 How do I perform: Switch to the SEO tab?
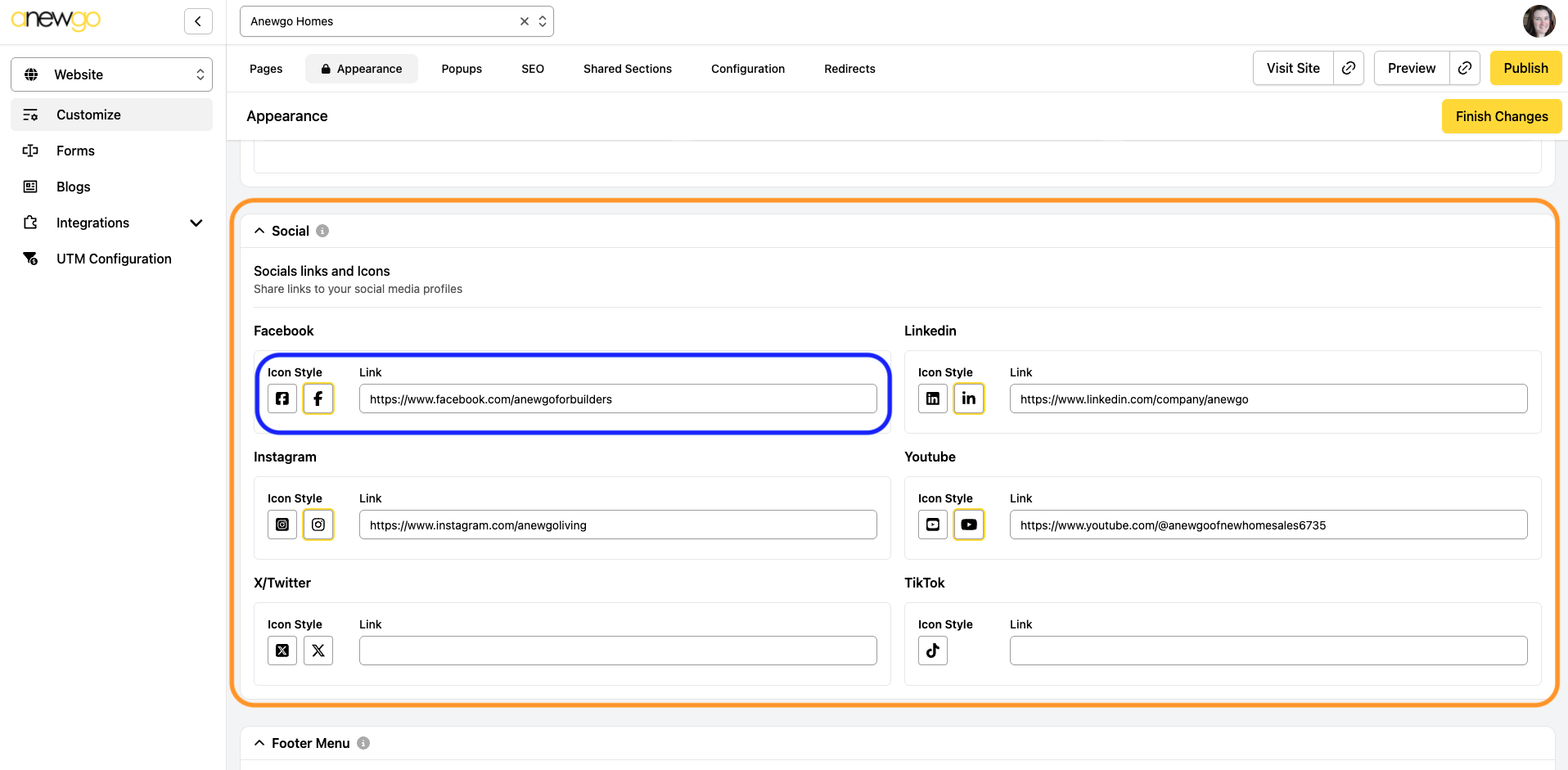tap(533, 69)
